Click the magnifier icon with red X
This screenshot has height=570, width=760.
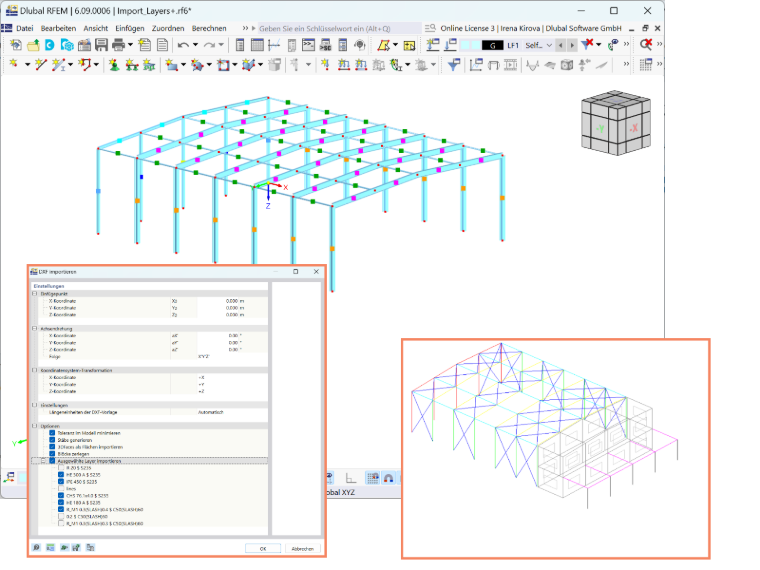point(646,45)
